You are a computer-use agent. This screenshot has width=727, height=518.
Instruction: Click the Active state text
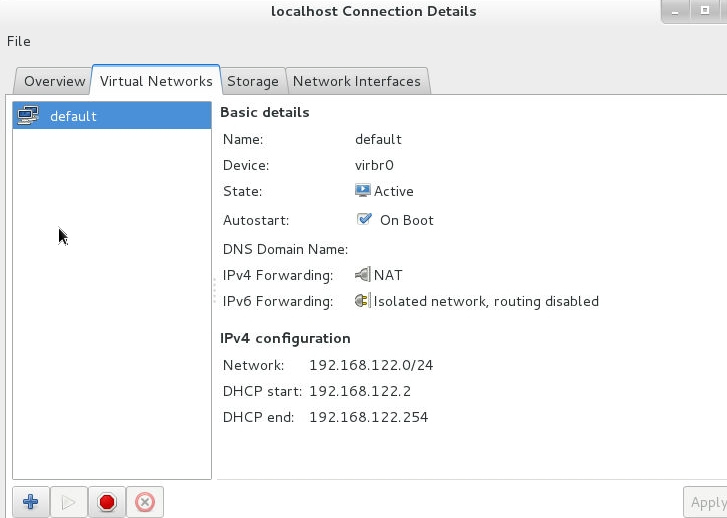pyautogui.click(x=394, y=191)
